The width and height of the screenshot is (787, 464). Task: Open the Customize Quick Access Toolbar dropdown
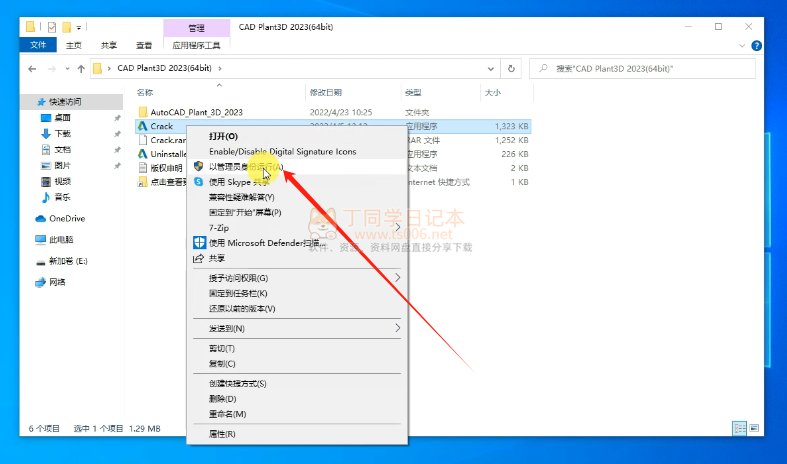[x=79, y=28]
